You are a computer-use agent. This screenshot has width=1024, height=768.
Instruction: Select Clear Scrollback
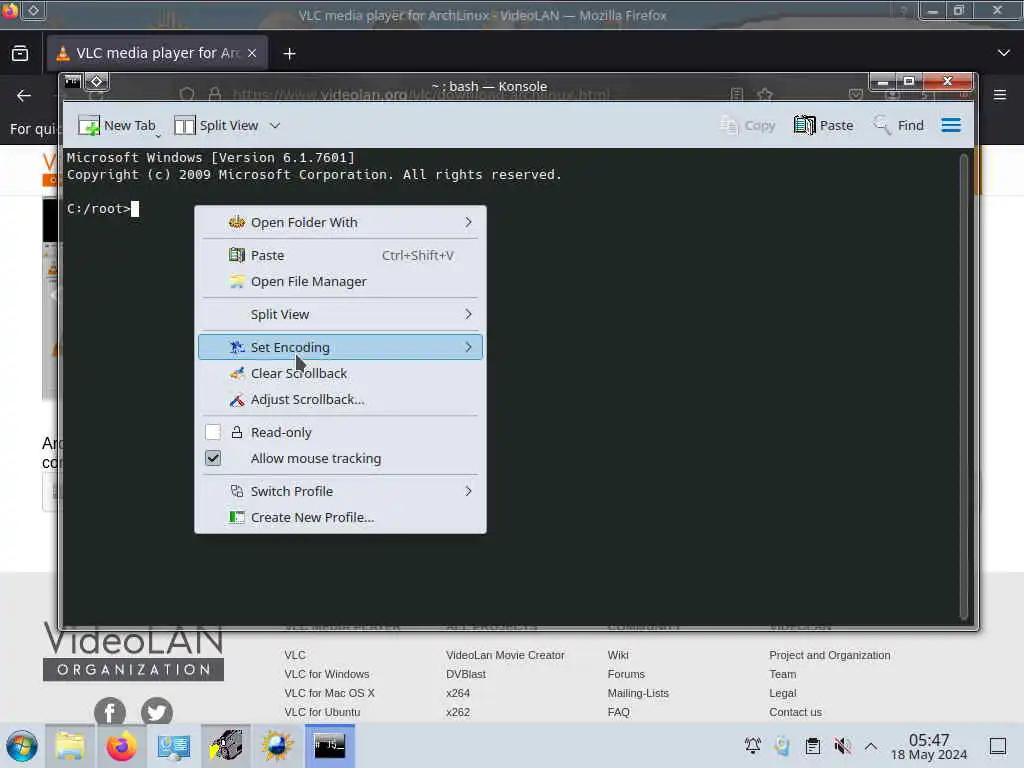[340, 373]
